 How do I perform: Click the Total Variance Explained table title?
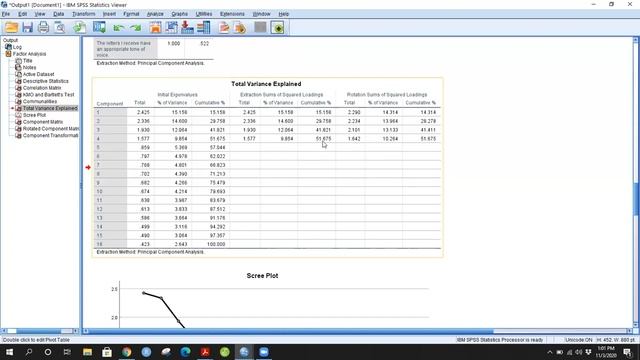[266, 84]
